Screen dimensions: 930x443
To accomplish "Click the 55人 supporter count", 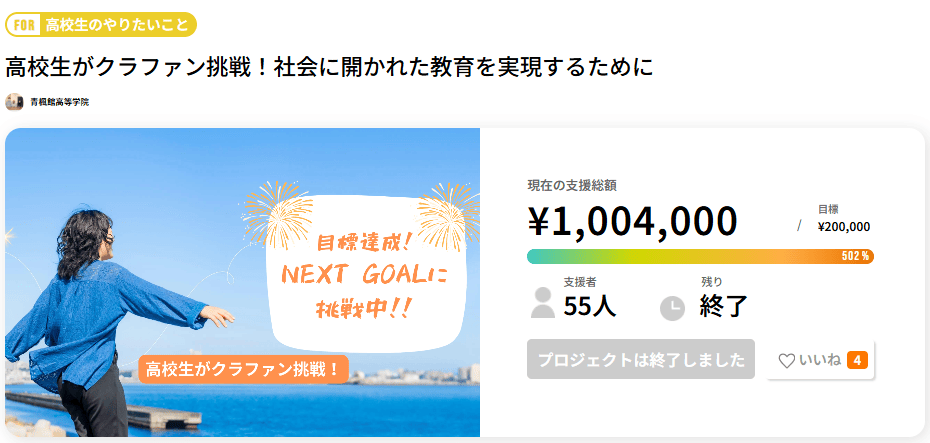I will (x=590, y=307).
